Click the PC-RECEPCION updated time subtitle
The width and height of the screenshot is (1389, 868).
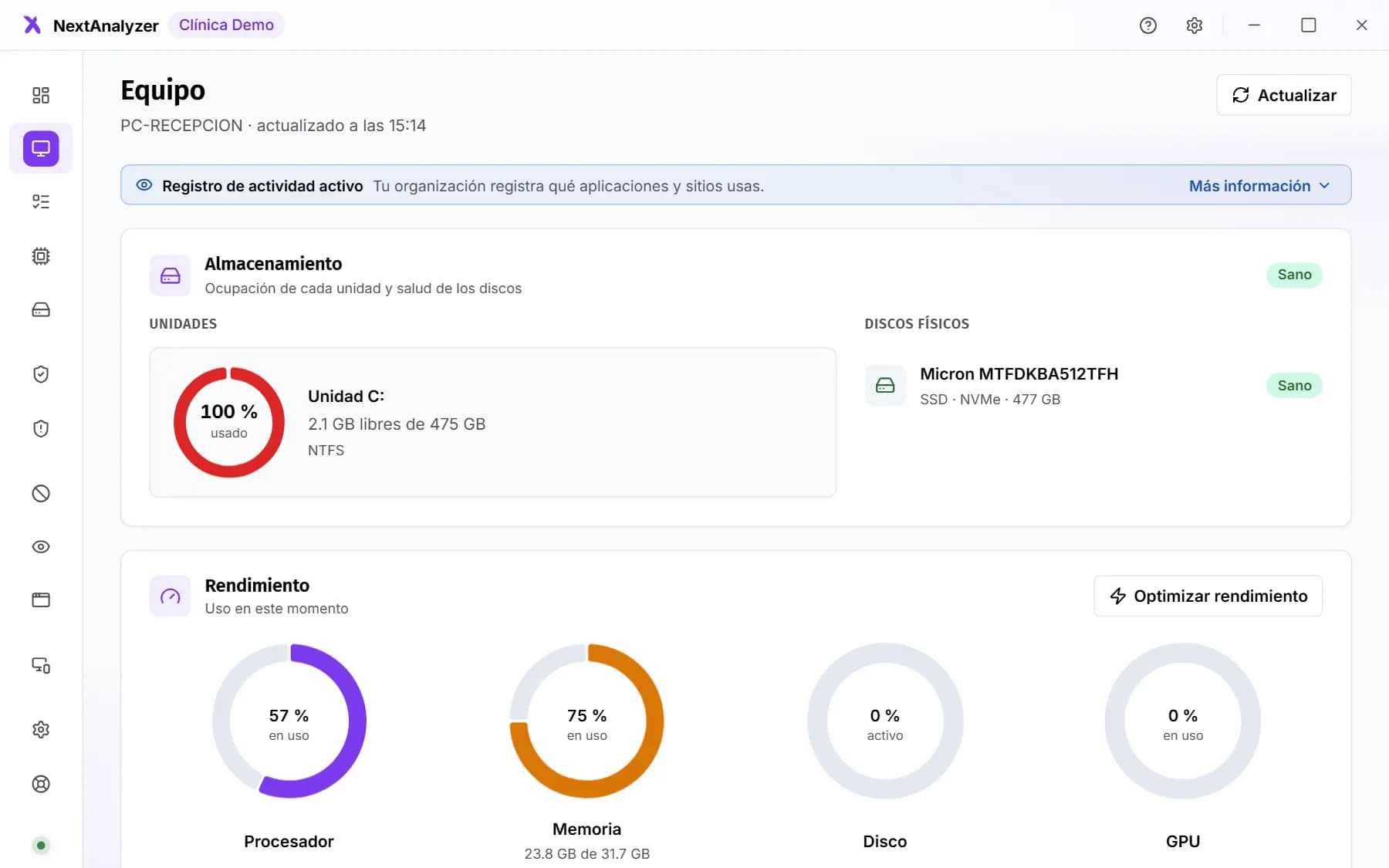pyautogui.click(x=273, y=126)
